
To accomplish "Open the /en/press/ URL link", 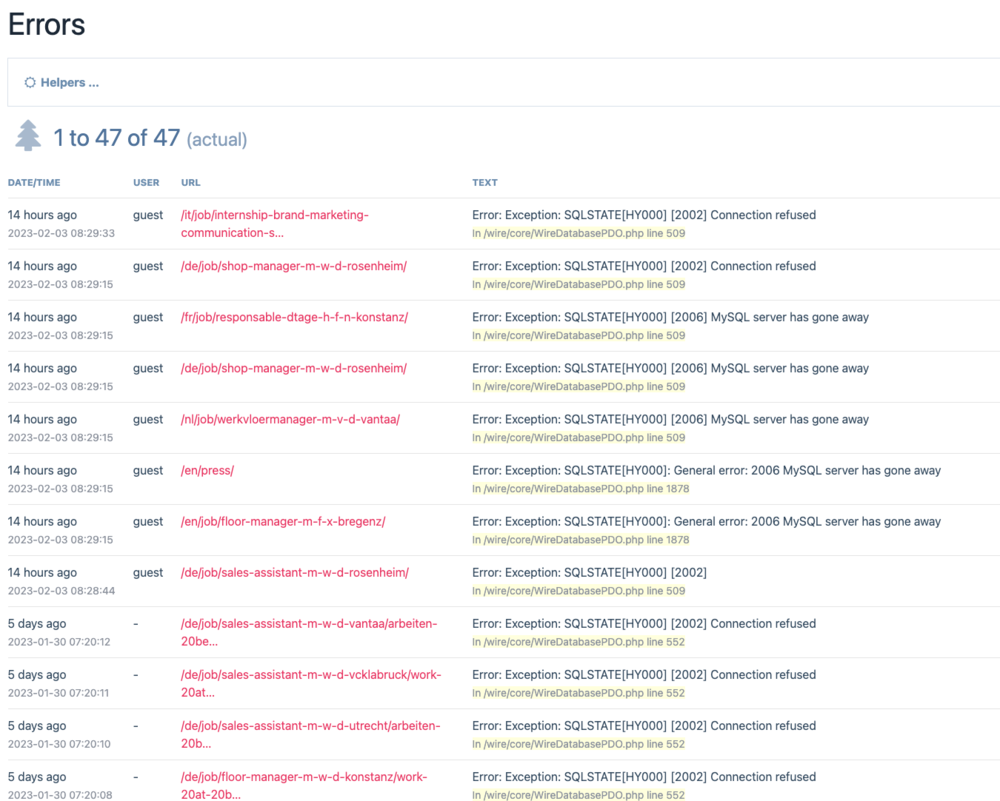I will click(207, 470).
